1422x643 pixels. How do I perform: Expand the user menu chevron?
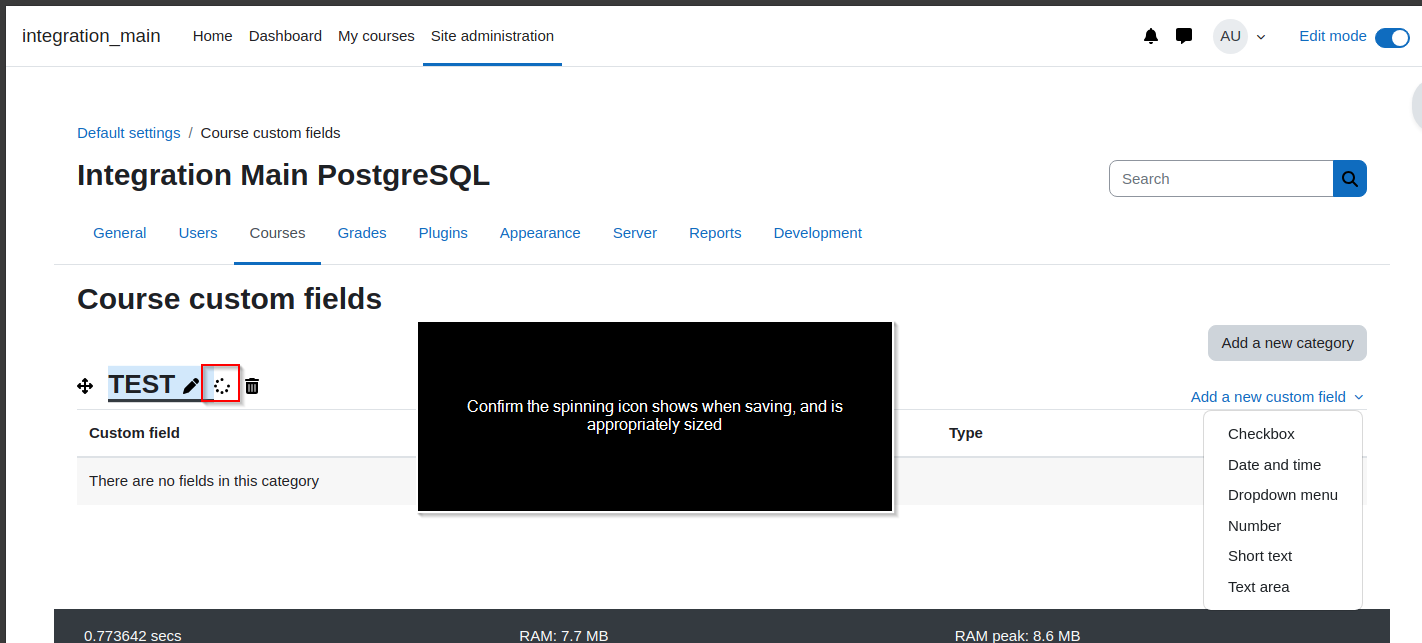(x=1261, y=37)
